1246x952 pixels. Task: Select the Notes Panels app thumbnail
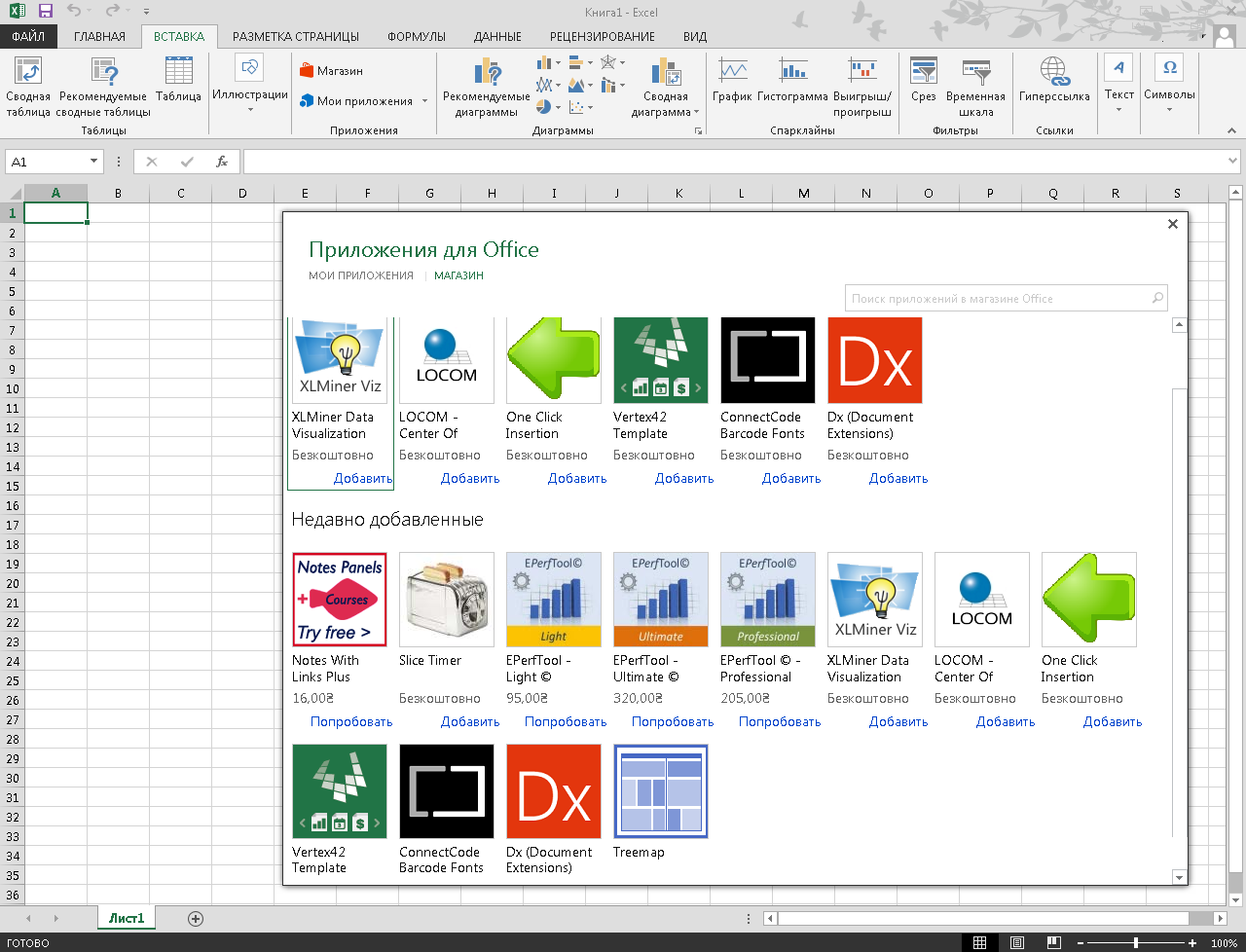point(340,600)
